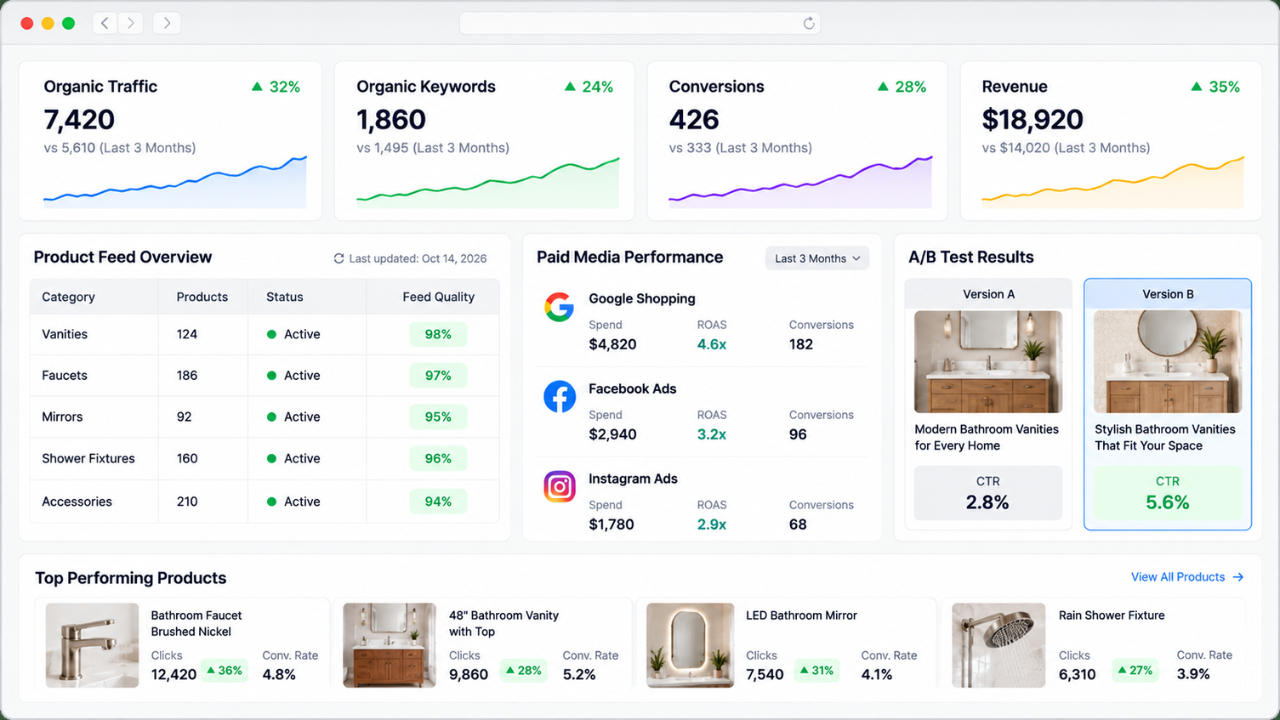The image size is (1280, 720).
Task: Click the arrow next to View All Products
Action: click(1238, 577)
